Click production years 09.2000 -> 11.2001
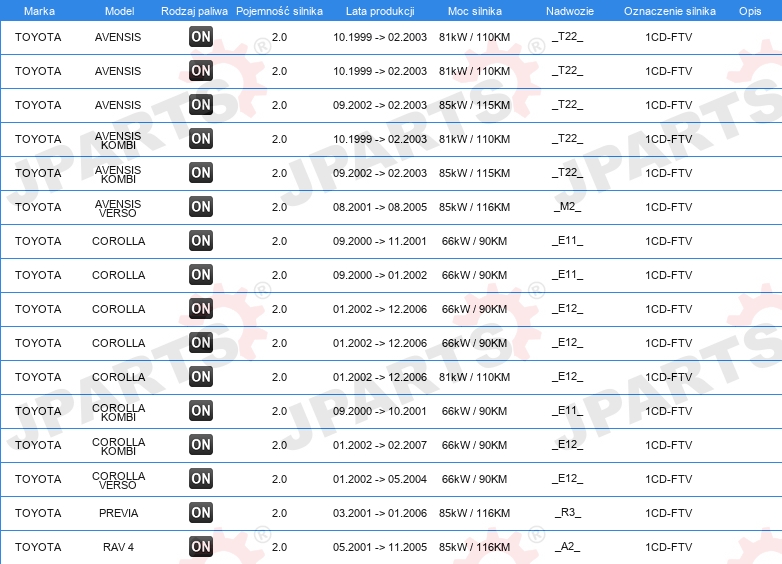Screen dimensions: 782x564 [x=380, y=241]
